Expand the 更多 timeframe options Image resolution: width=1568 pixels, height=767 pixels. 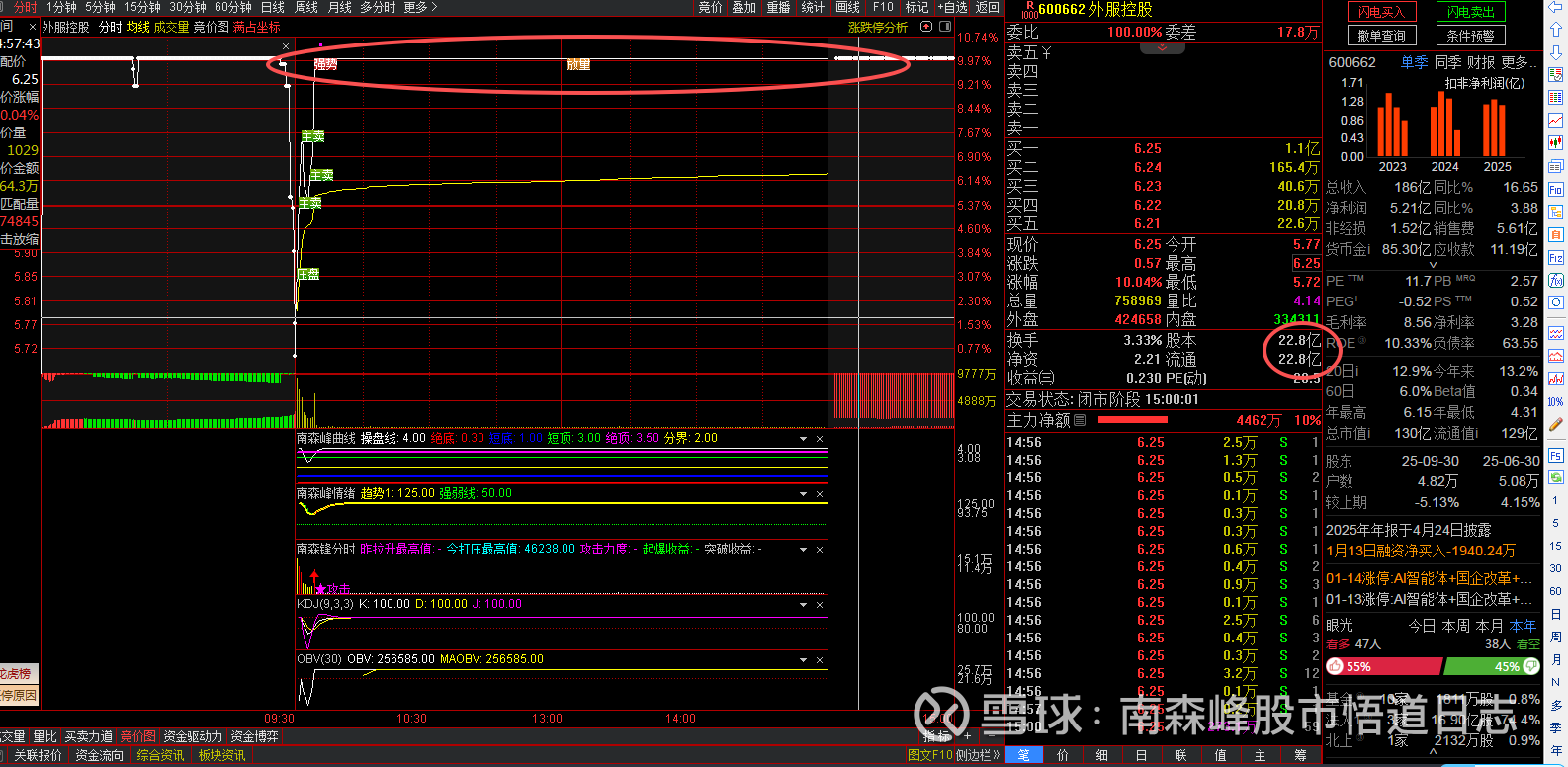pos(420,7)
